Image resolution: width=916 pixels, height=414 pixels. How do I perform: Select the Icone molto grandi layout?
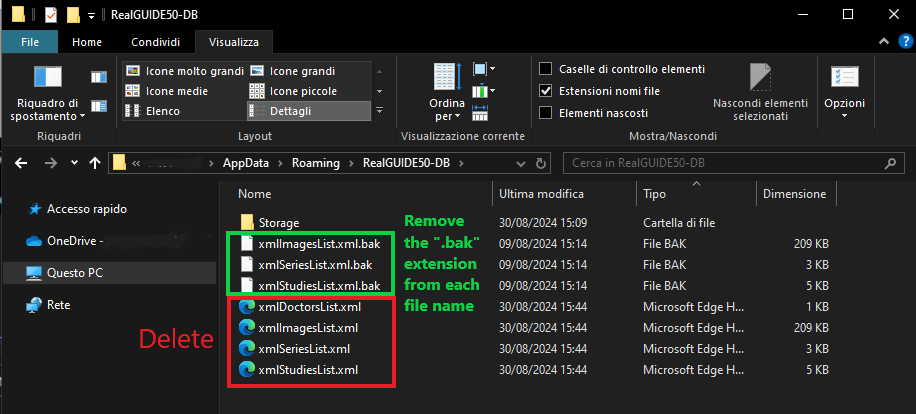click(x=185, y=71)
